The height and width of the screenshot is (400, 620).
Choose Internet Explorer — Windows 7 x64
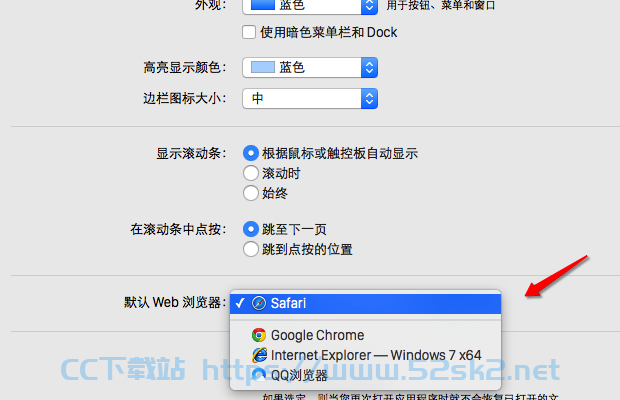(365, 355)
